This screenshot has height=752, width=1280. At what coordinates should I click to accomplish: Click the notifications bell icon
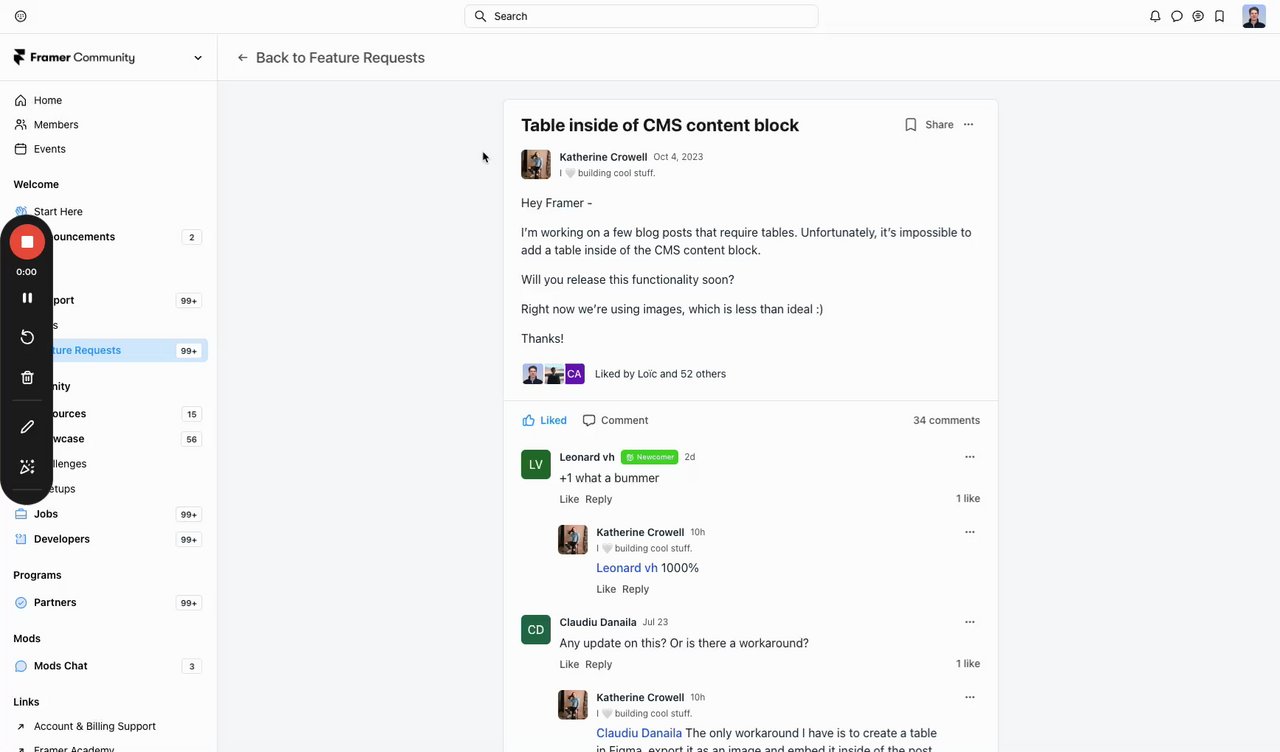1155,16
